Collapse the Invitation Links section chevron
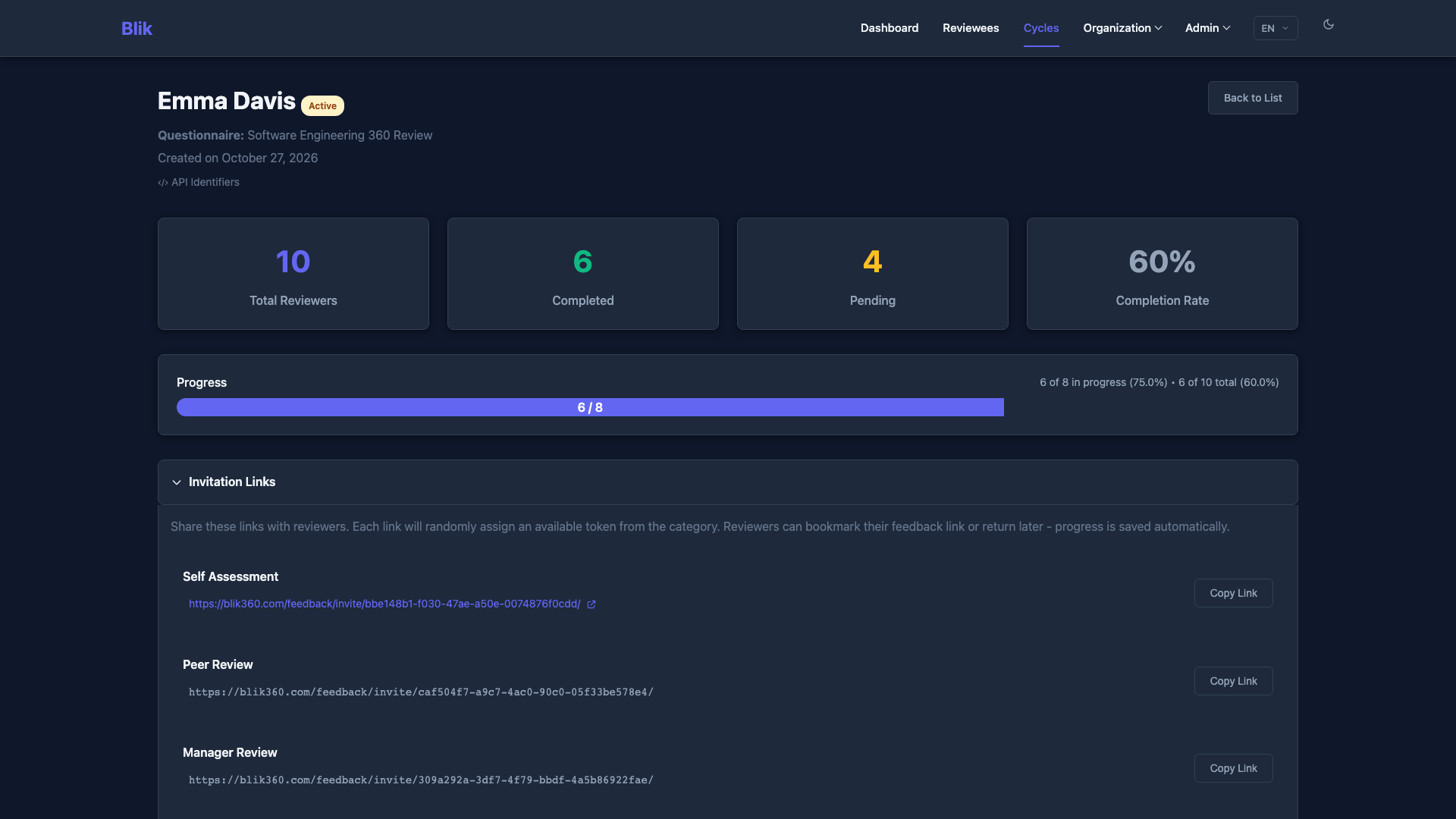Screen dimensions: 1456x819 177,482
